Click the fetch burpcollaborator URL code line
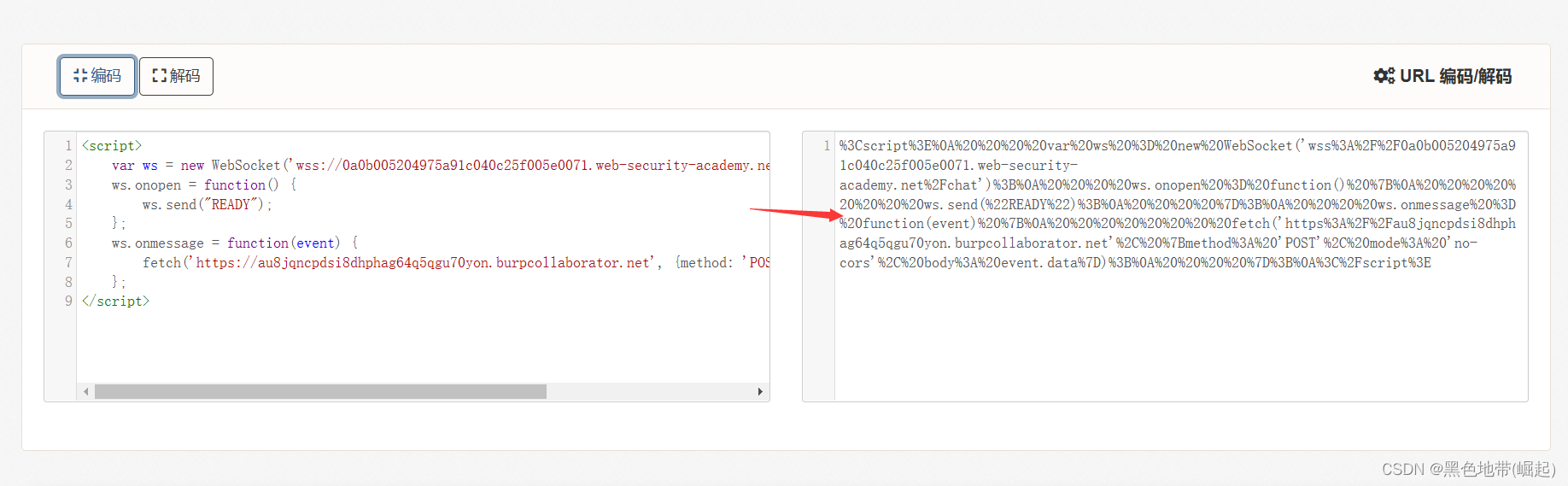 [x=456, y=263]
